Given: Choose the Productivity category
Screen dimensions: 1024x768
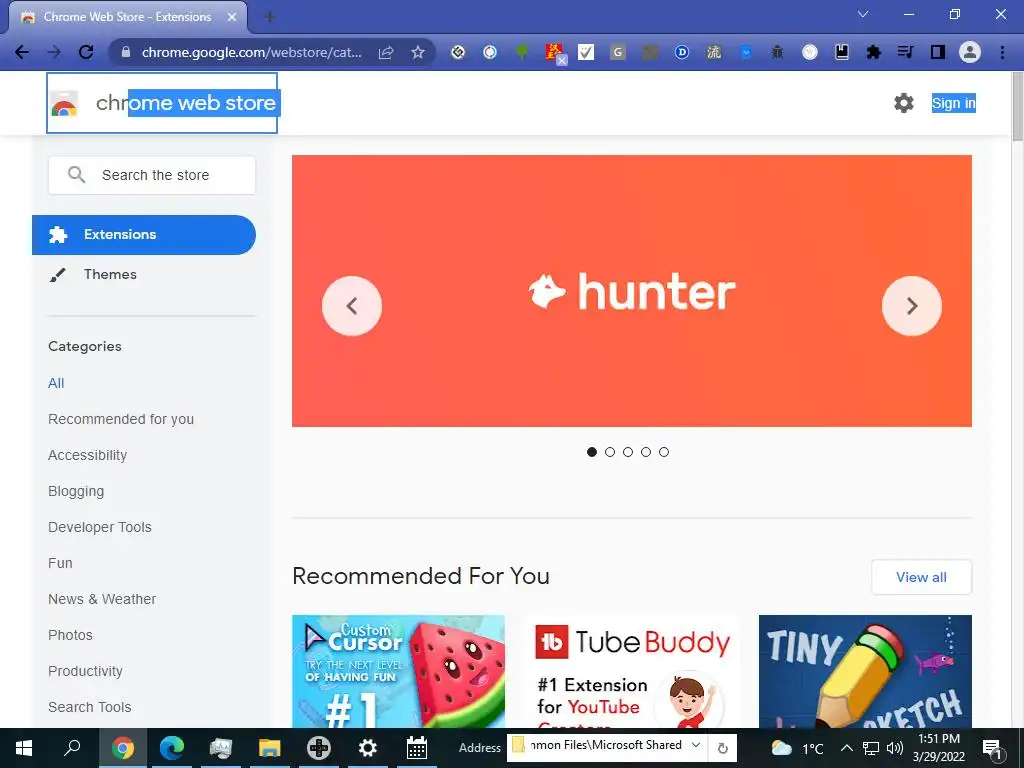Looking at the screenshot, I should tap(86, 671).
